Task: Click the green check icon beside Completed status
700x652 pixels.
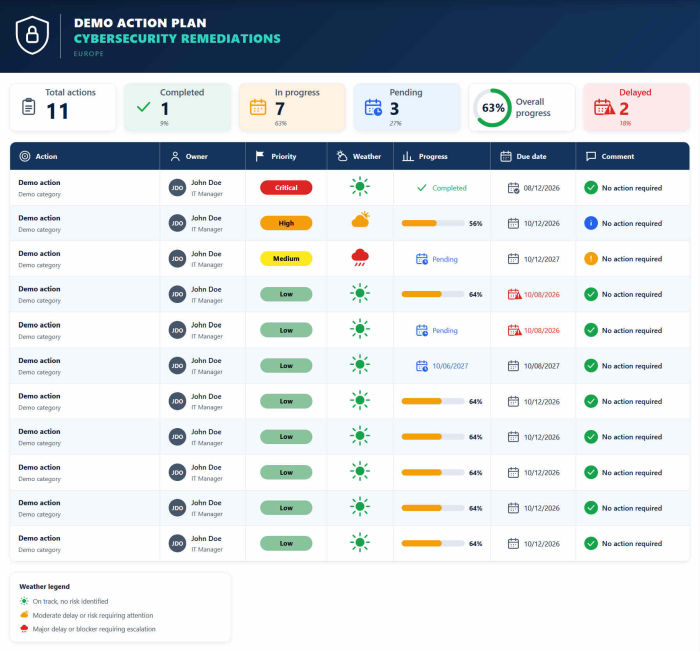Action: [x=422, y=188]
